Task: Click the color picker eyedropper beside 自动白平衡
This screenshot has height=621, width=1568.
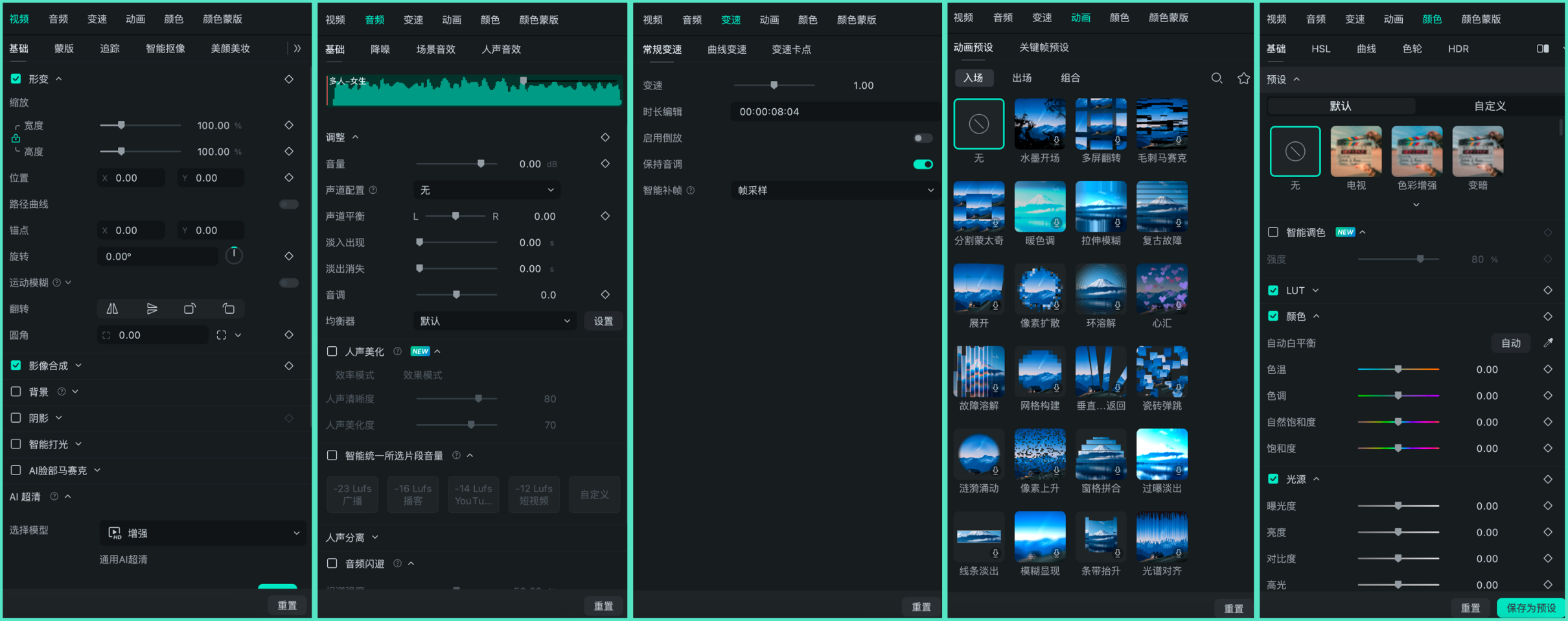Action: pos(1548,343)
